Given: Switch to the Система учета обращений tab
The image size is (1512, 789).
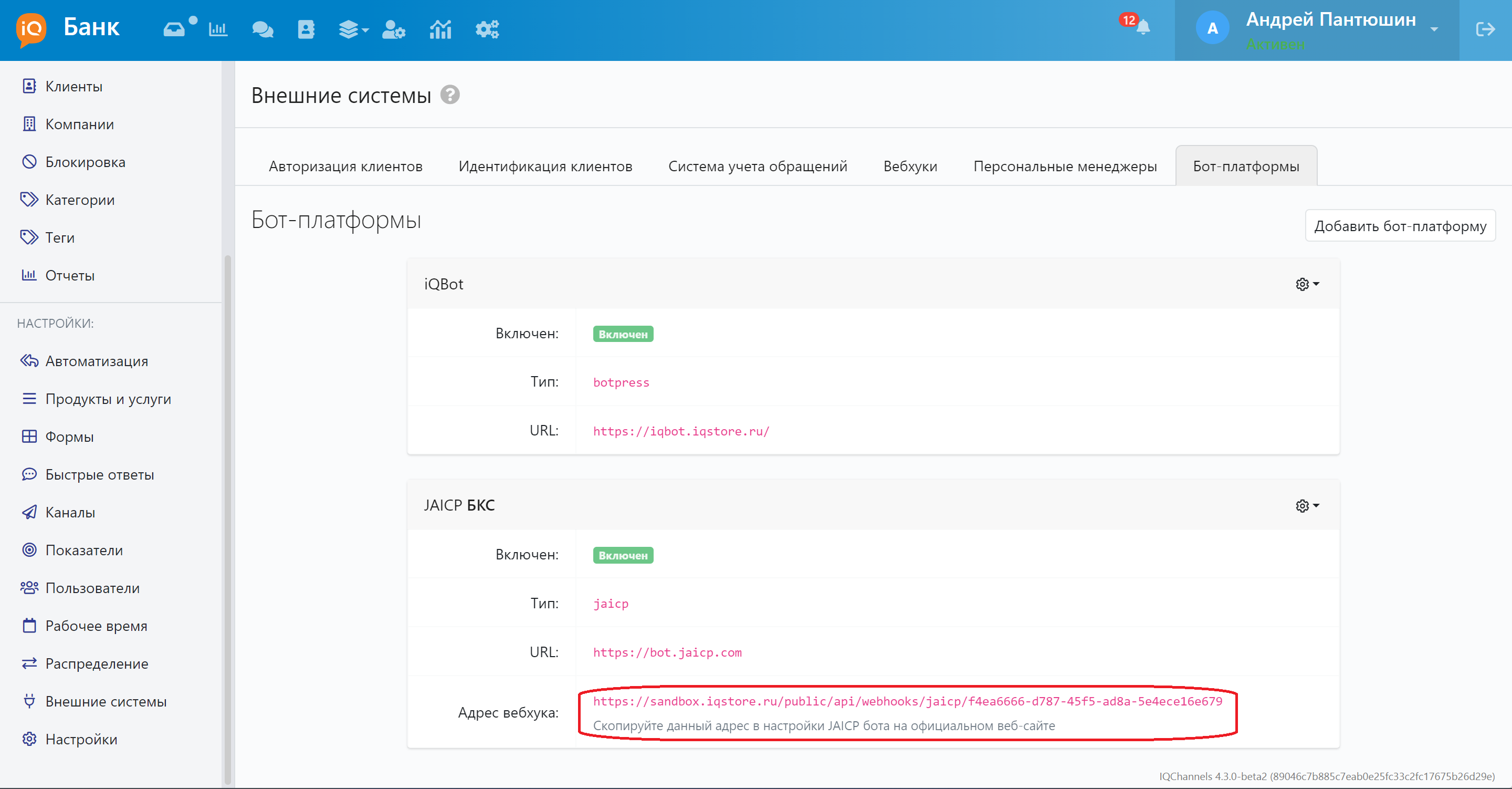Looking at the screenshot, I should tap(758, 167).
